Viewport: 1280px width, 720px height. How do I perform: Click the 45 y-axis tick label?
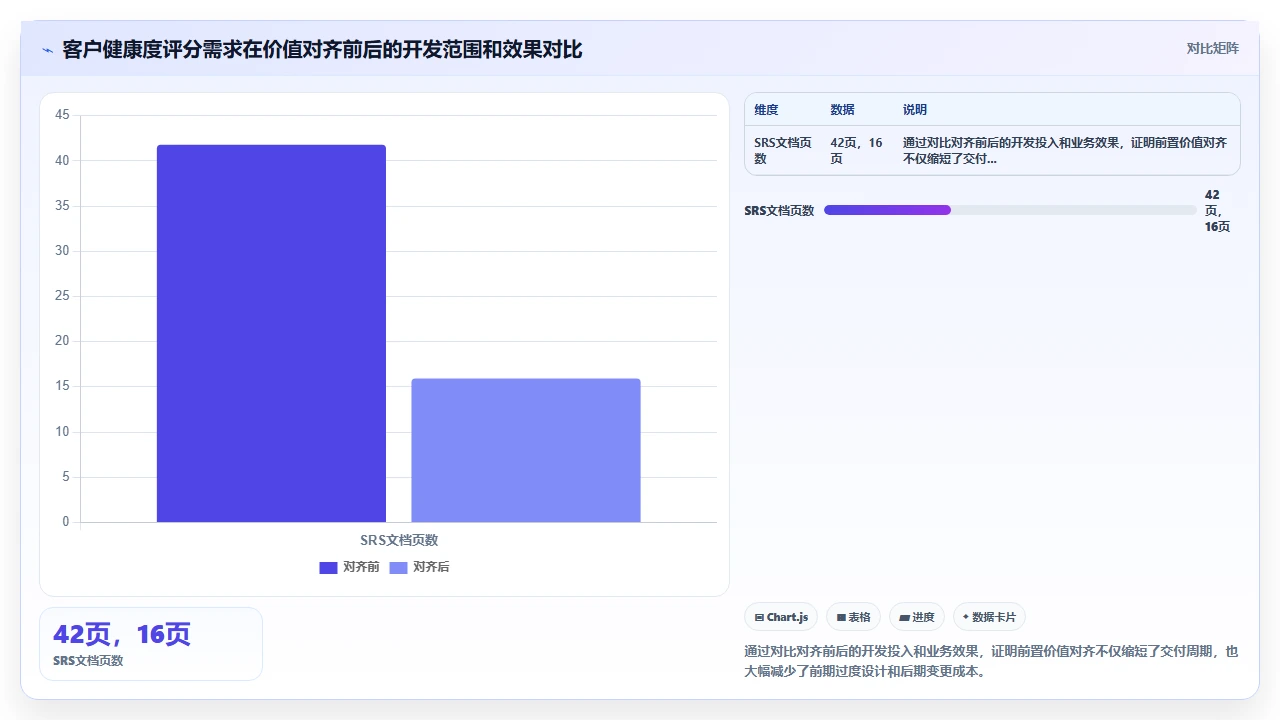(62, 115)
